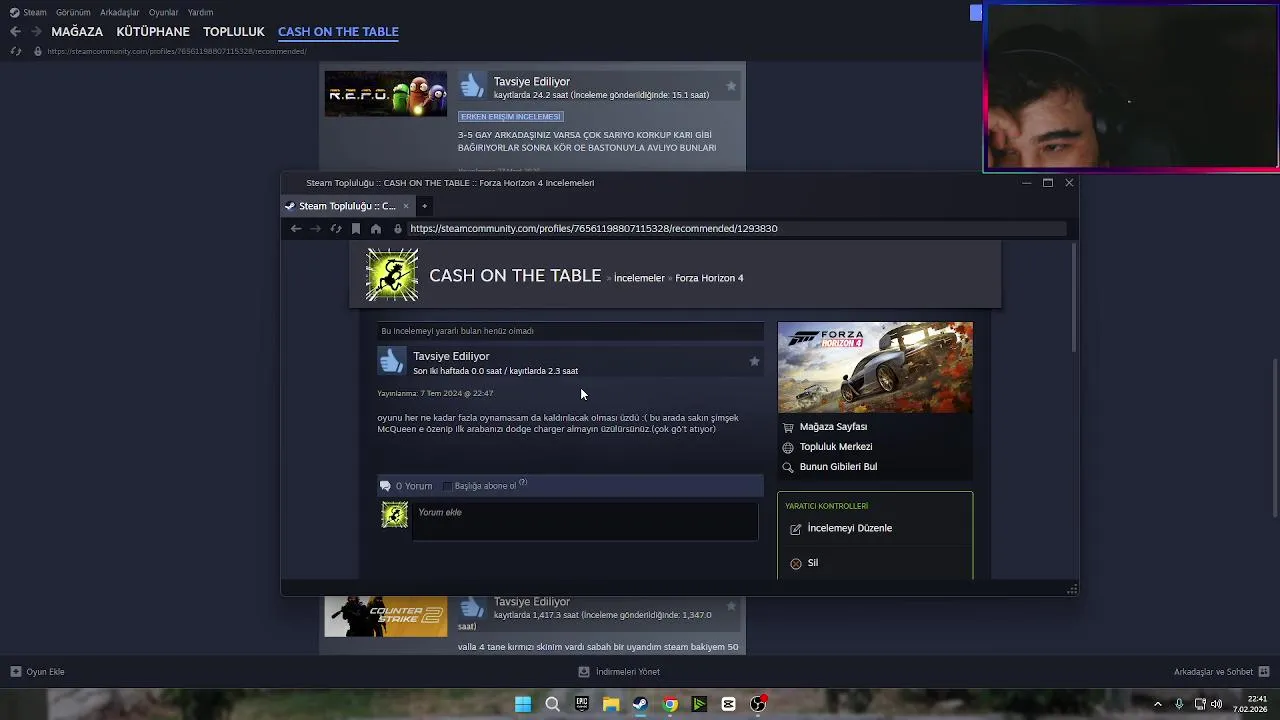Click Bunun Gibileri Bul link
The height and width of the screenshot is (720, 1280).
coord(838,467)
